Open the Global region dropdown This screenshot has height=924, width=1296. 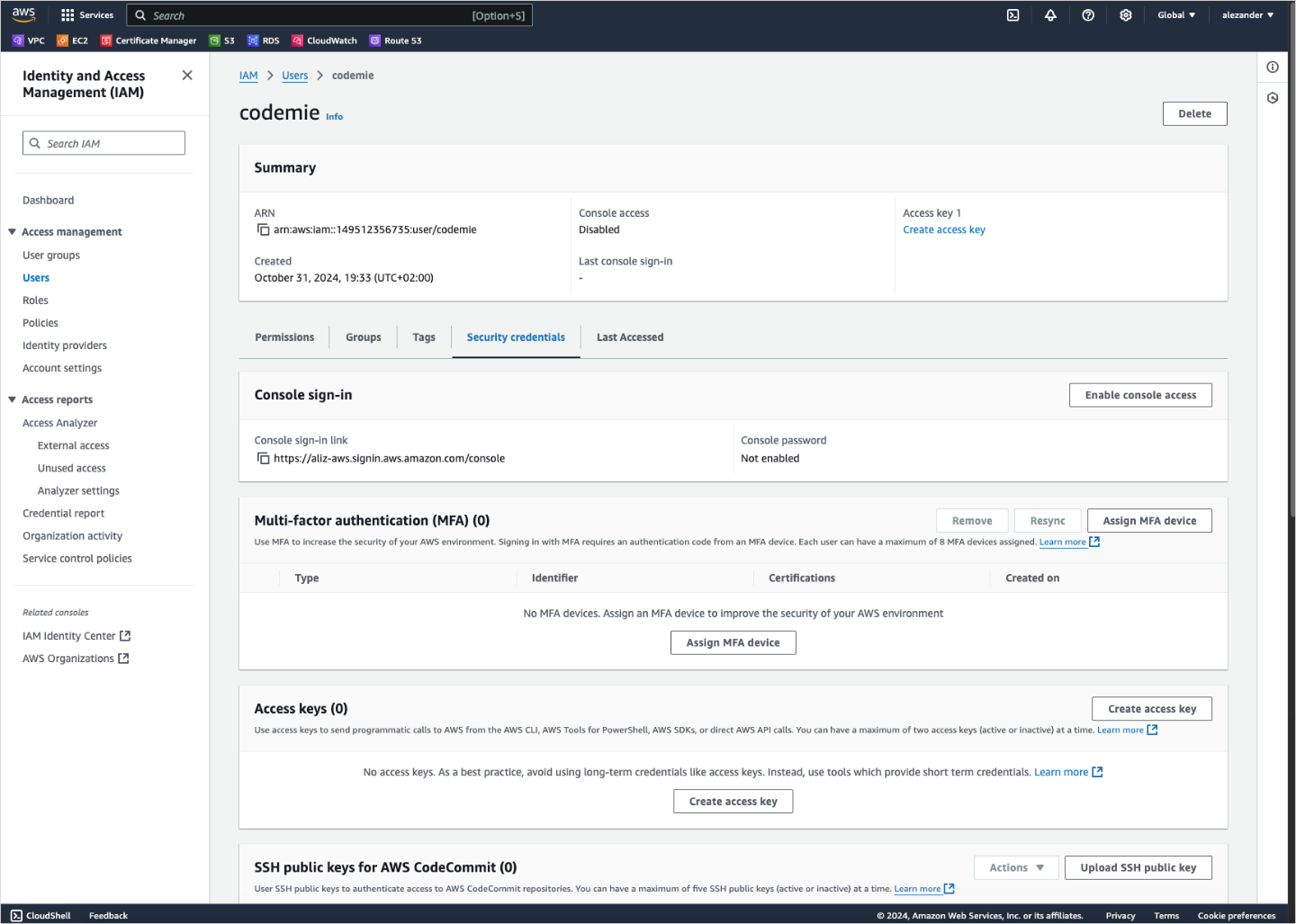click(1175, 14)
